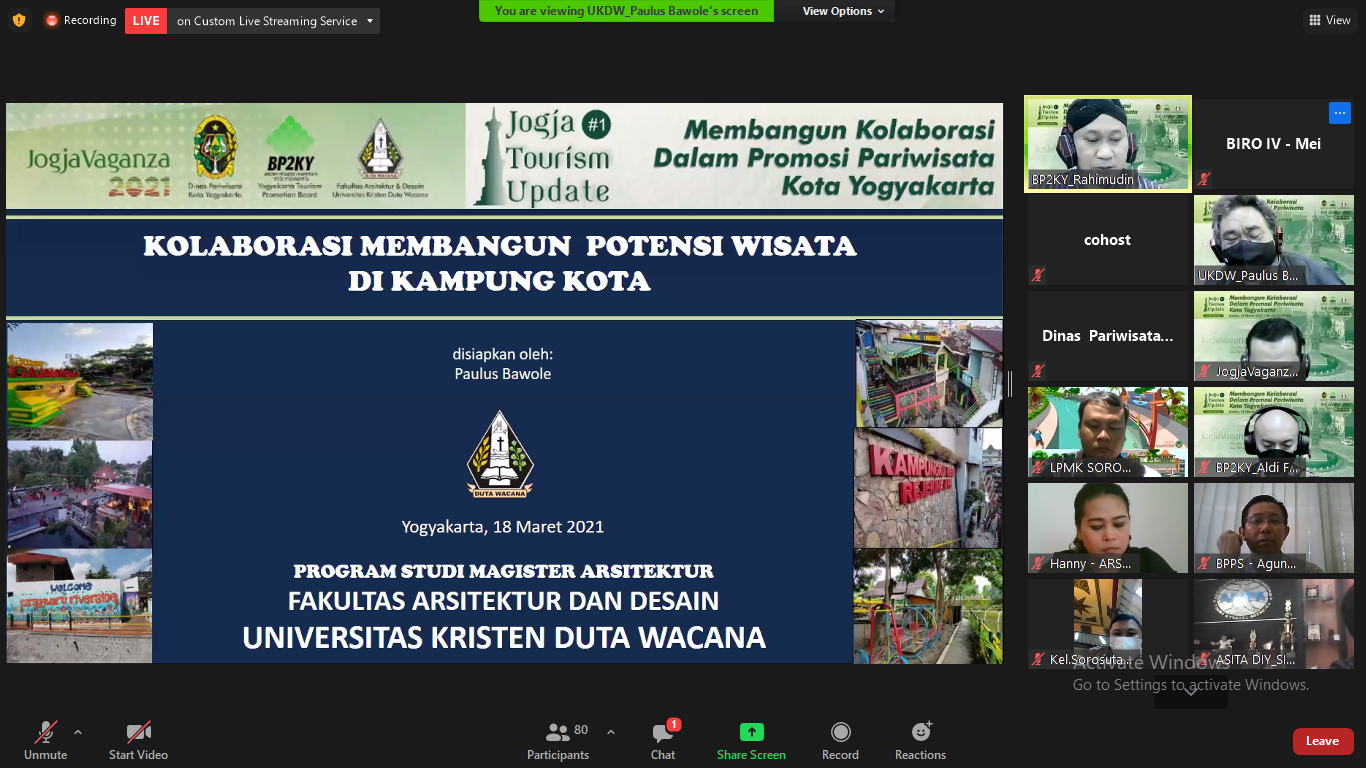Select LPMK SORO... video tile
Viewport: 1366px width, 768px height.
[x=1108, y=432]
